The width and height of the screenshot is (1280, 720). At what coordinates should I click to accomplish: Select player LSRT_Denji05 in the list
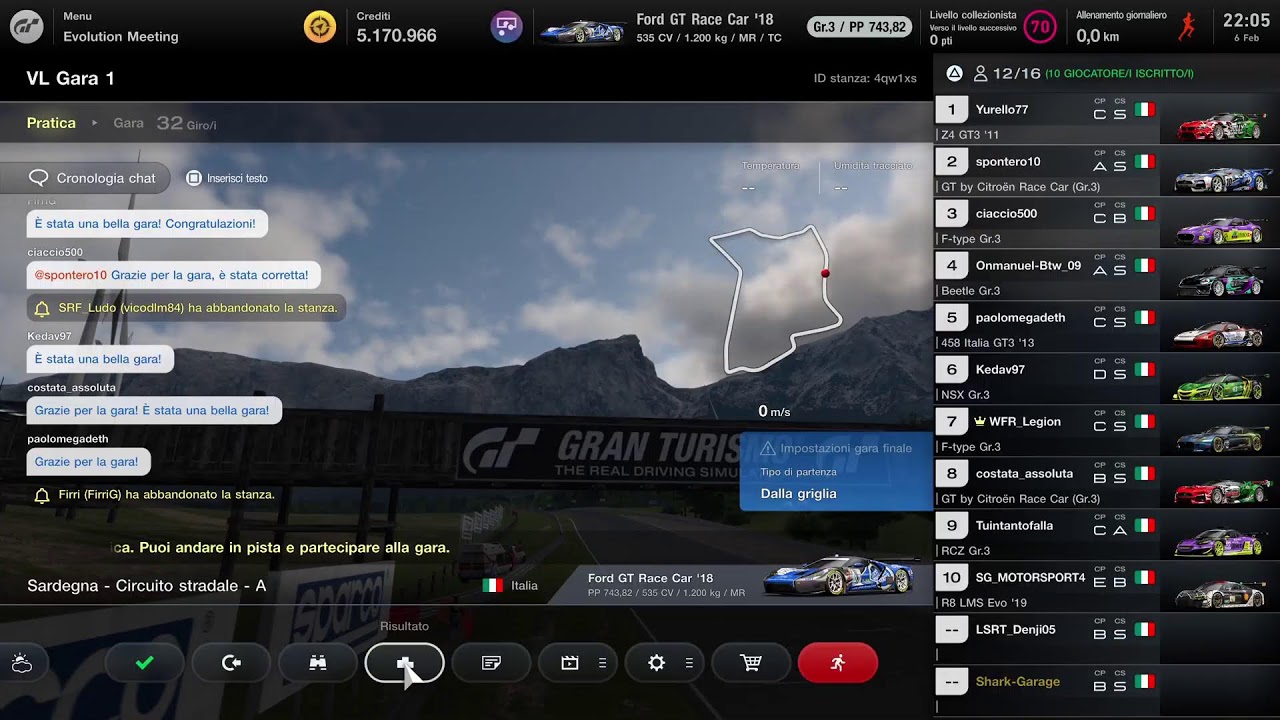1107,640
